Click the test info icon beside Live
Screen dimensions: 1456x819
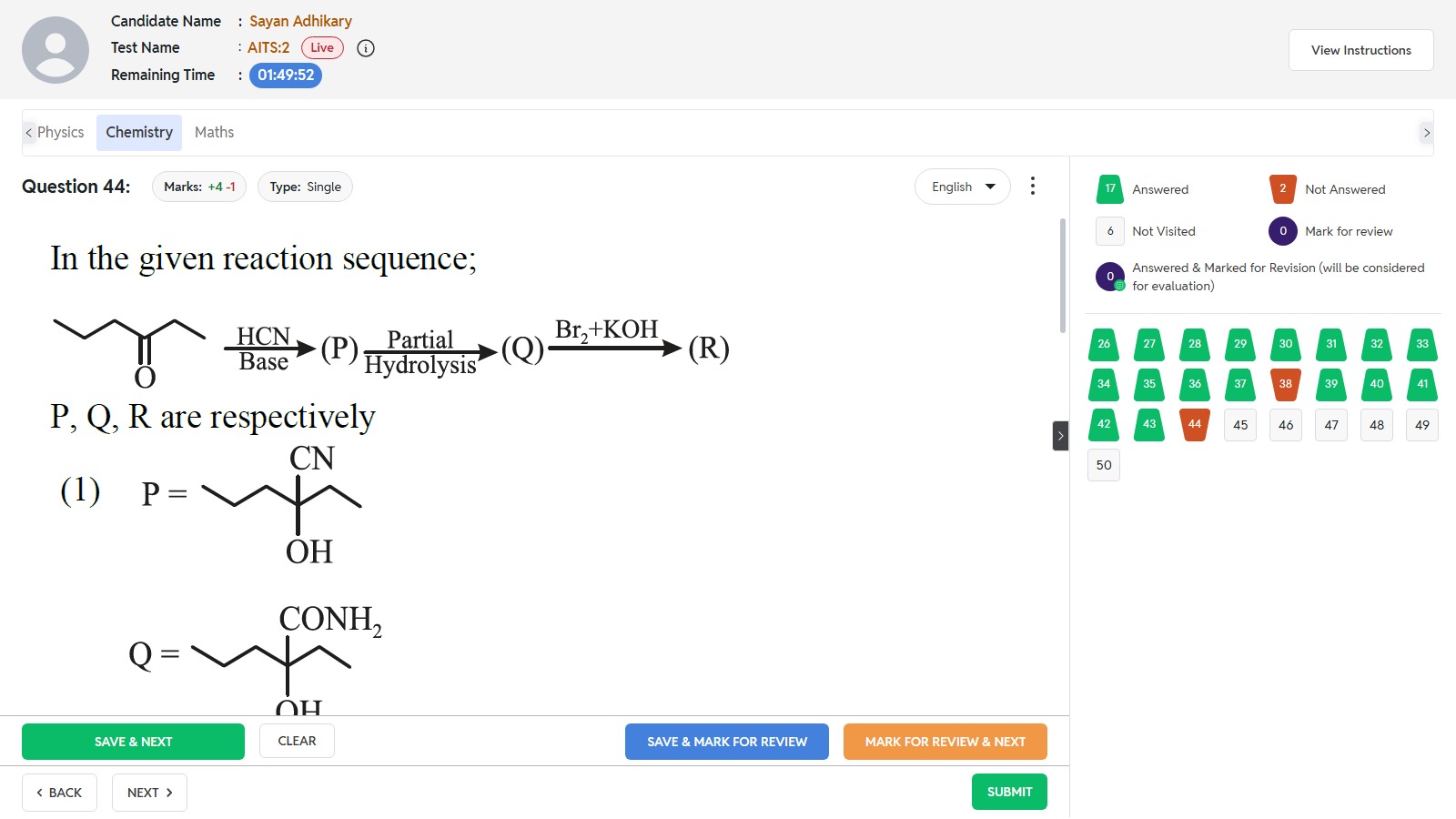(366, 48)
